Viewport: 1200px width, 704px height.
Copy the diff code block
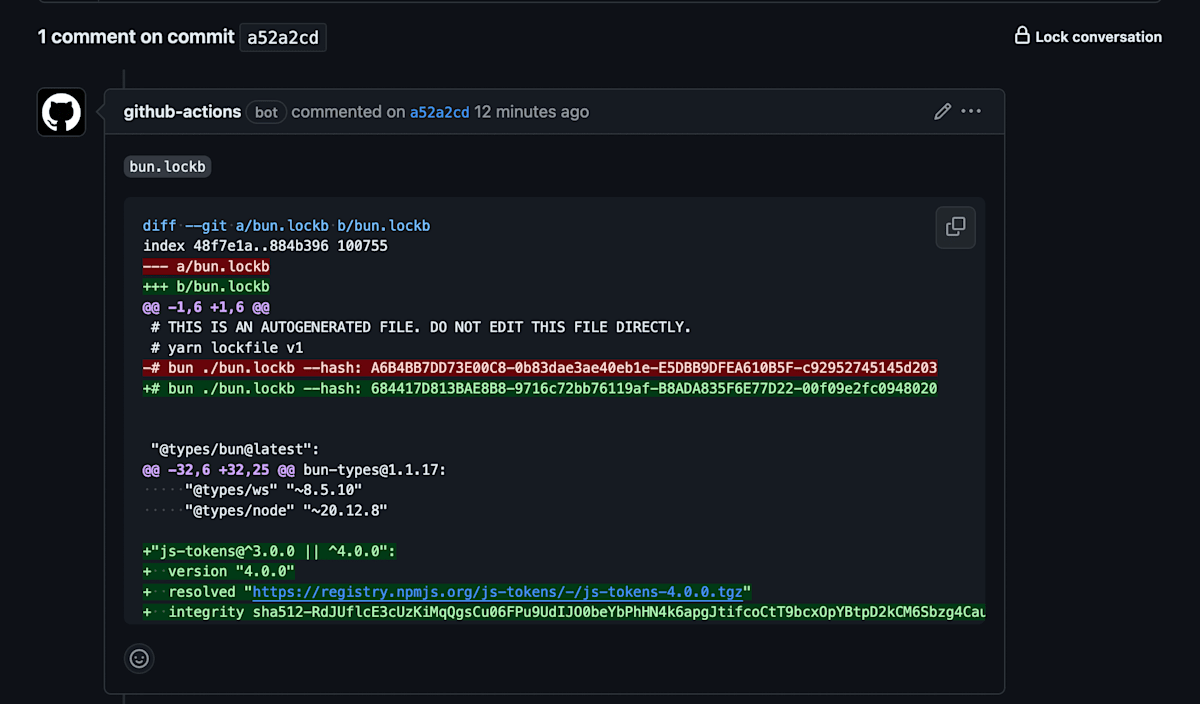[955, 227]
